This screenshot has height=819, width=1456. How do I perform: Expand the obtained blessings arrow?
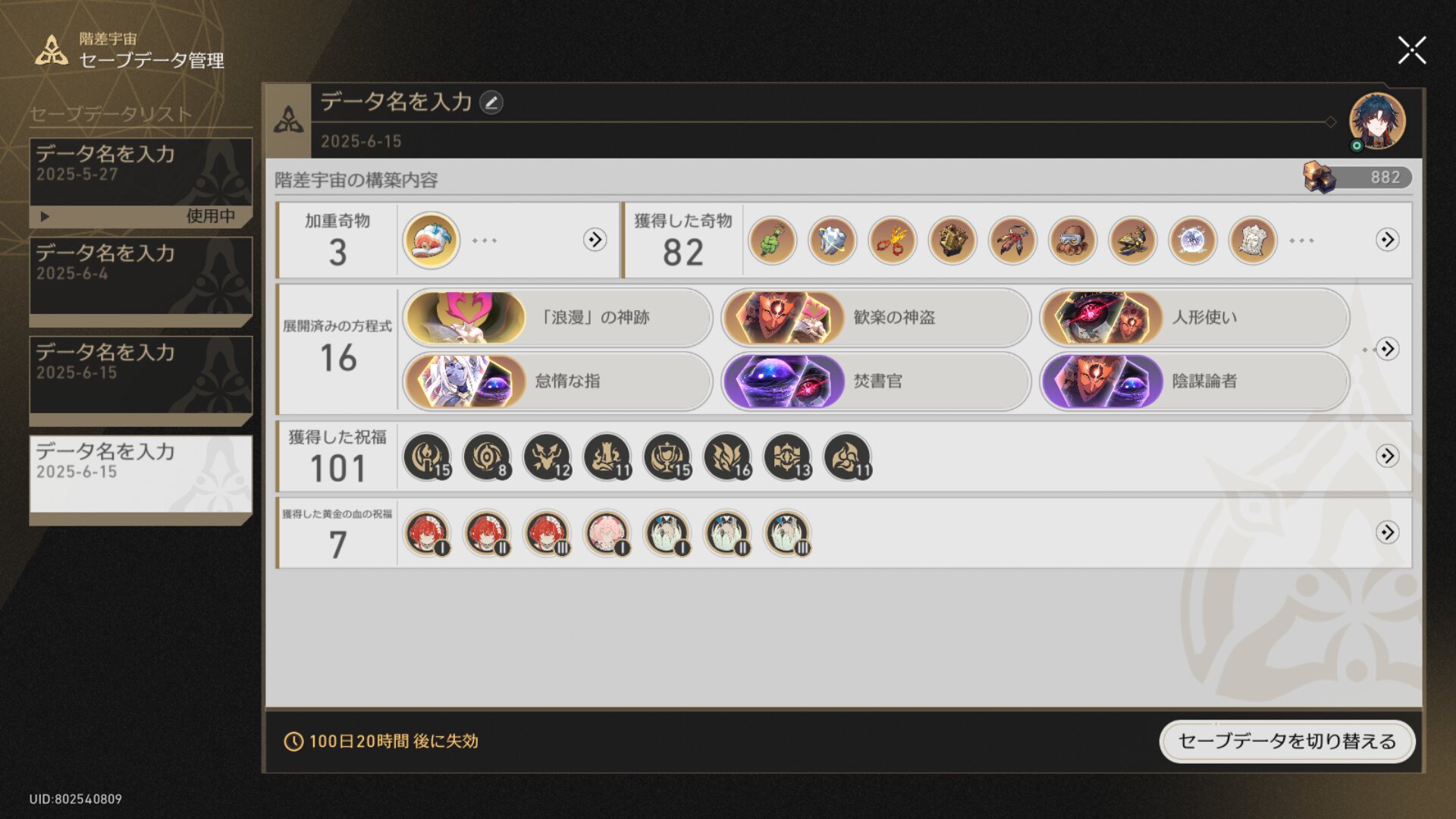pyautogui.click(x=1387, y=456)
